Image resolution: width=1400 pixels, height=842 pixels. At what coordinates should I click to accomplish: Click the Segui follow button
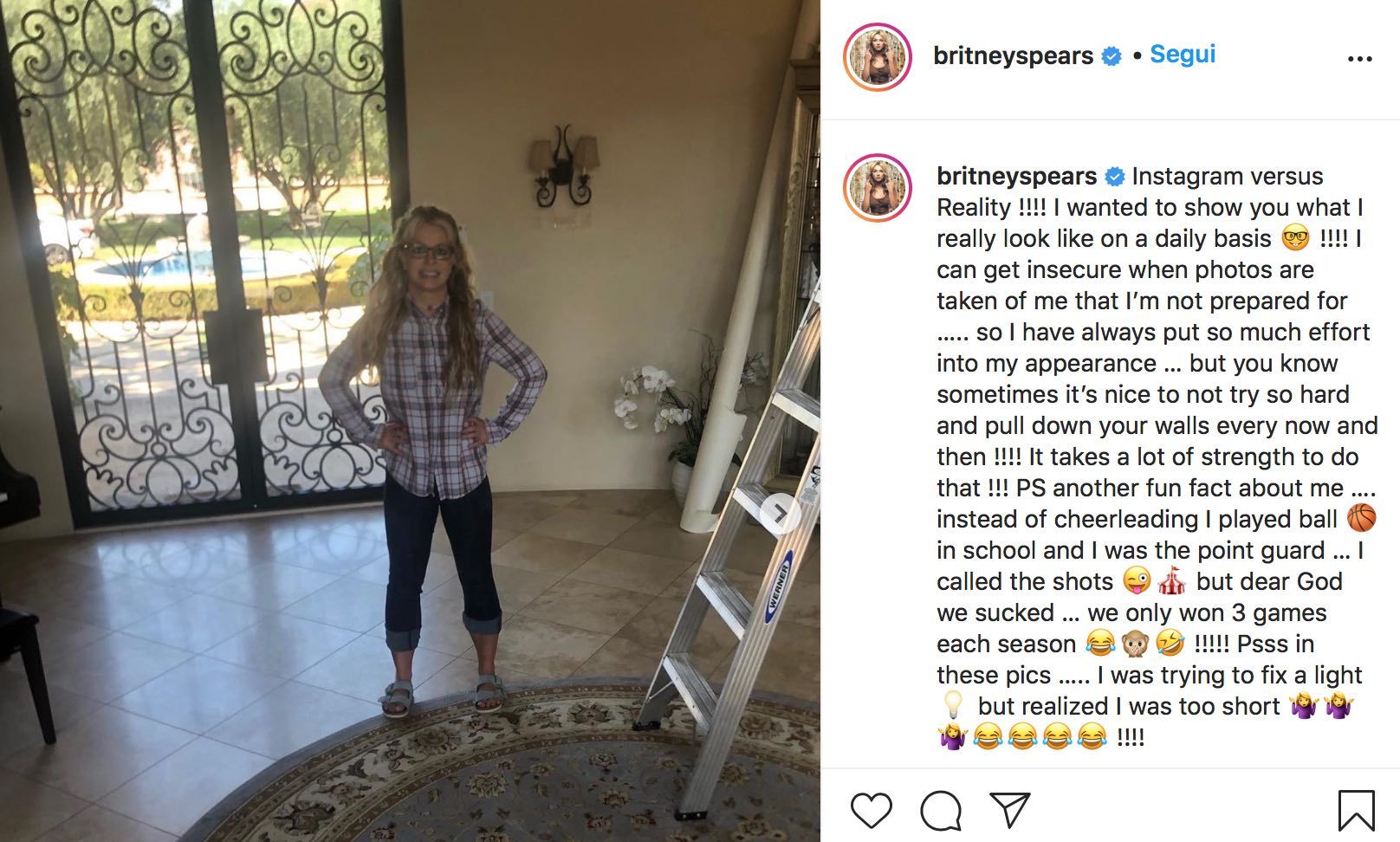pos(1183,54)
